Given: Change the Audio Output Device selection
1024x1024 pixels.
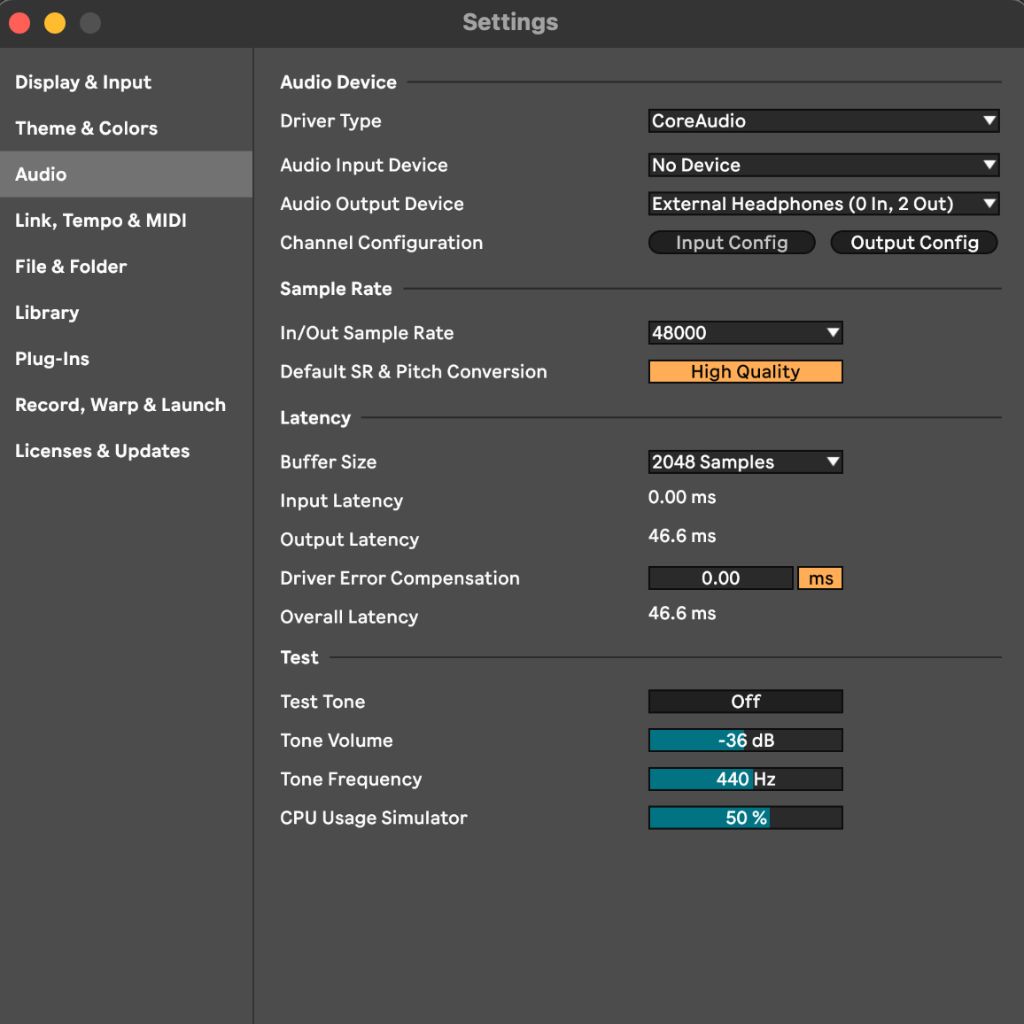Looking at the screenshot, I should [x=822, y=203].
